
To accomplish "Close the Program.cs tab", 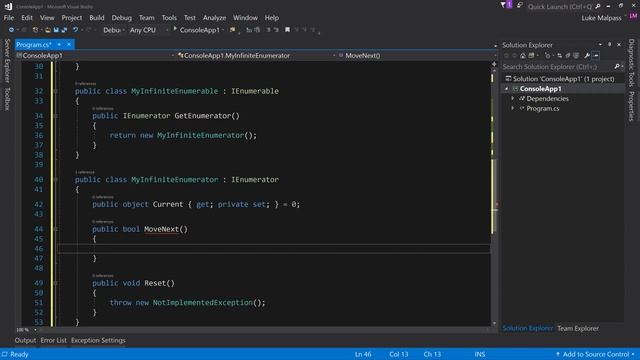I will (69, 44).
